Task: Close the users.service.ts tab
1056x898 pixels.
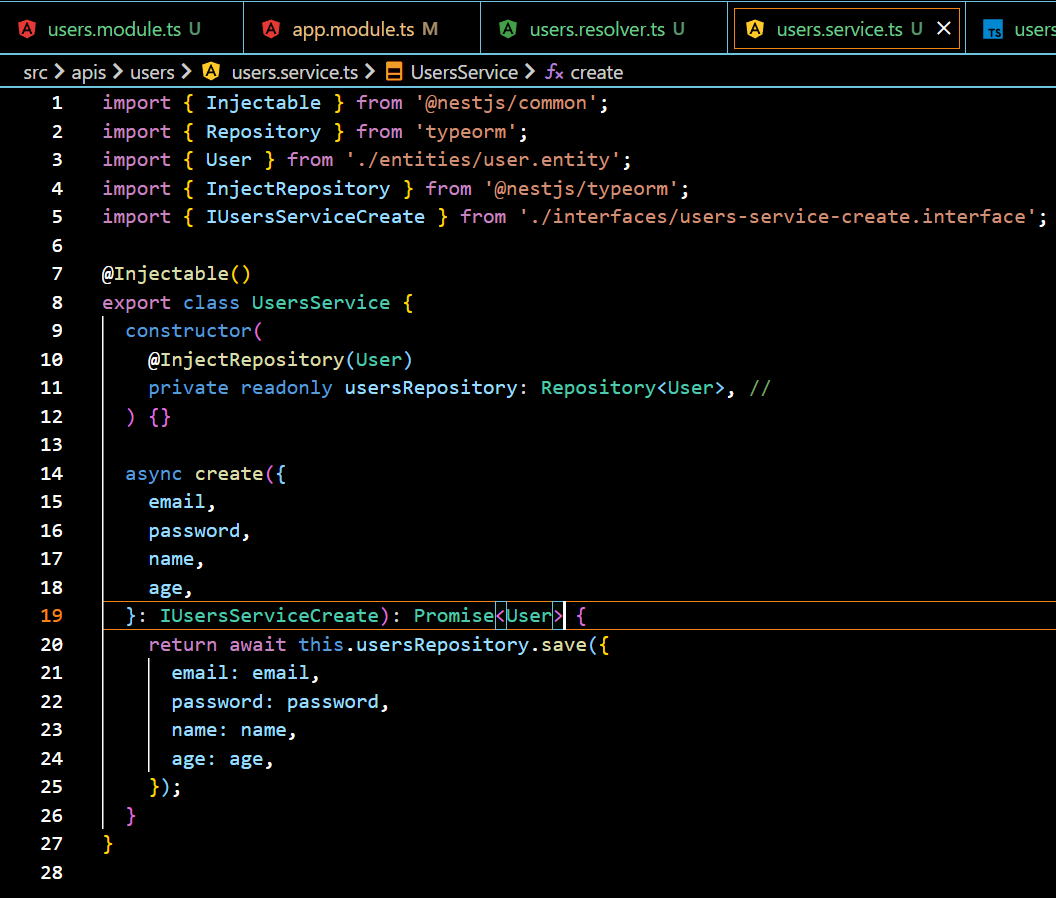Action: tap(944, 28)
